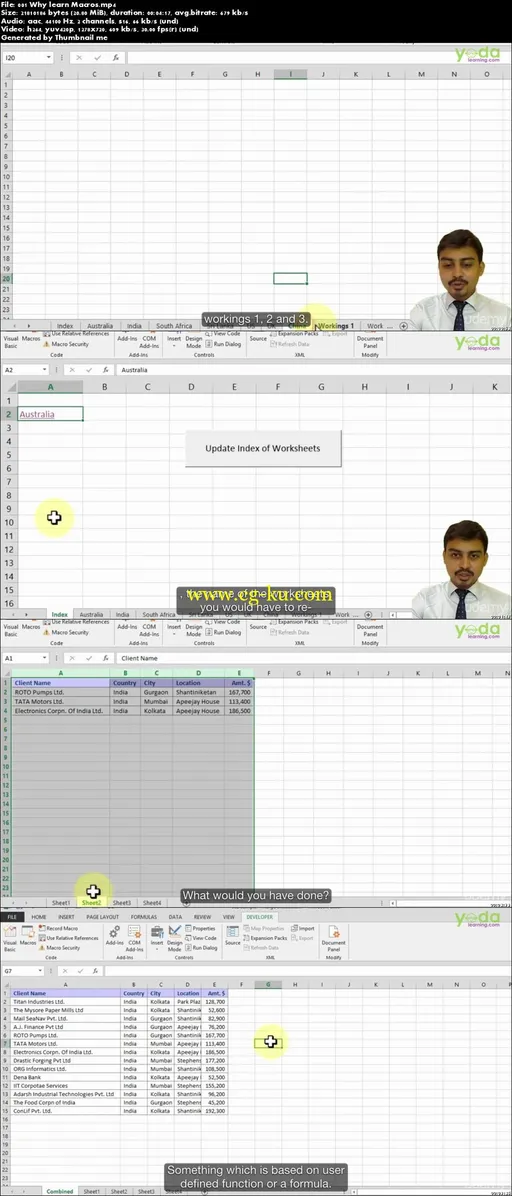Toggle Design Mode in the full DEVELOPER ribbon
Screen dimensions: 512x1196
coord(175,937)
